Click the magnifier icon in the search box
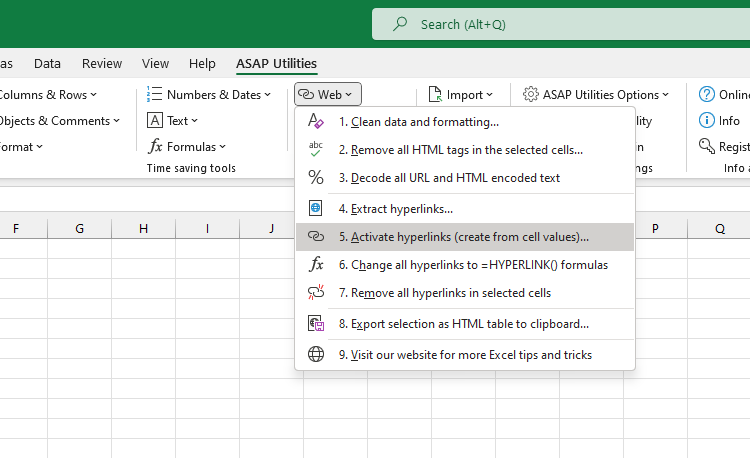Image resolution: width=750 pixels, height=458 pixels. [400, 24]
